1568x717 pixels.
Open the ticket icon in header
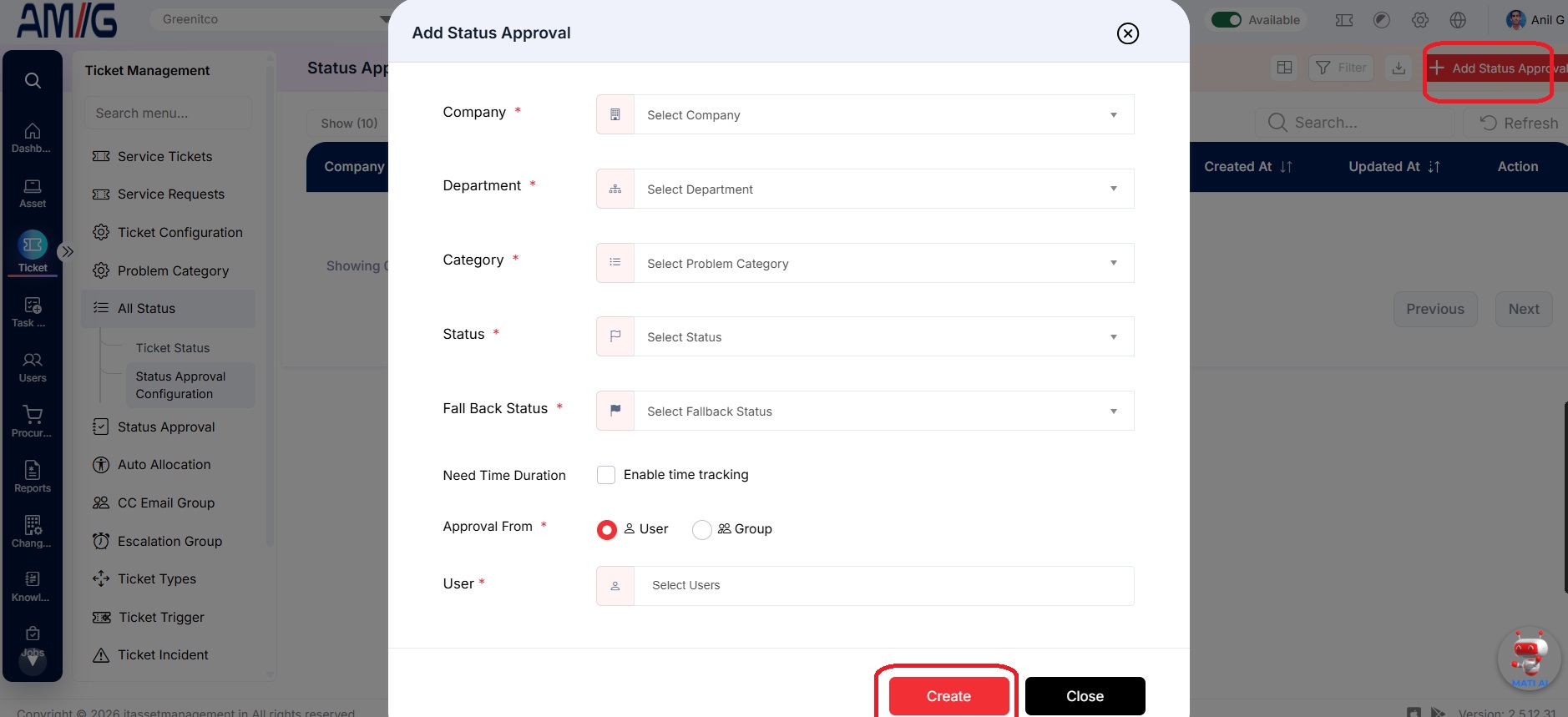[x=1344, y=20]
